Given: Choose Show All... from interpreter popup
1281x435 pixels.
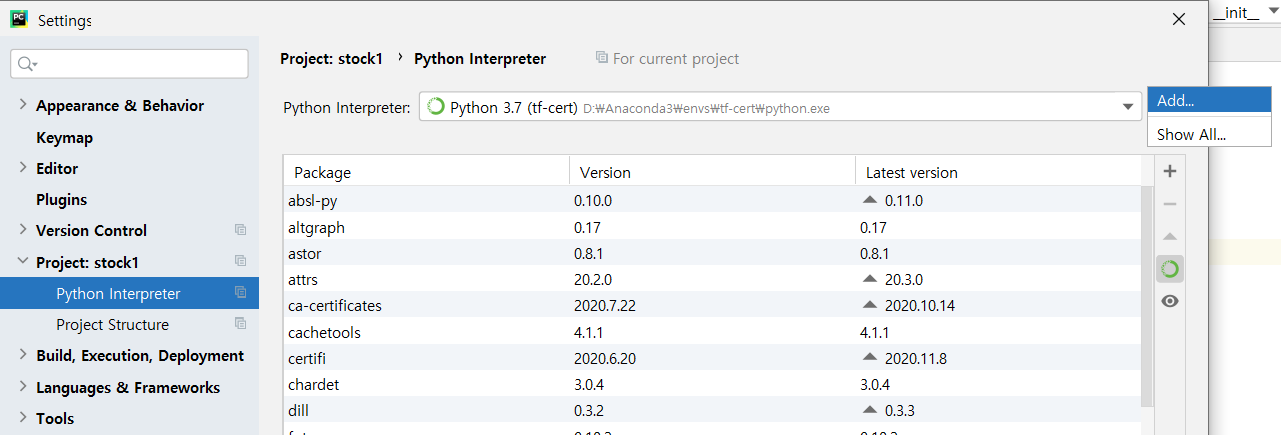Looking at the screenshot, I should pyautogui.click(x=1209, y=134).
